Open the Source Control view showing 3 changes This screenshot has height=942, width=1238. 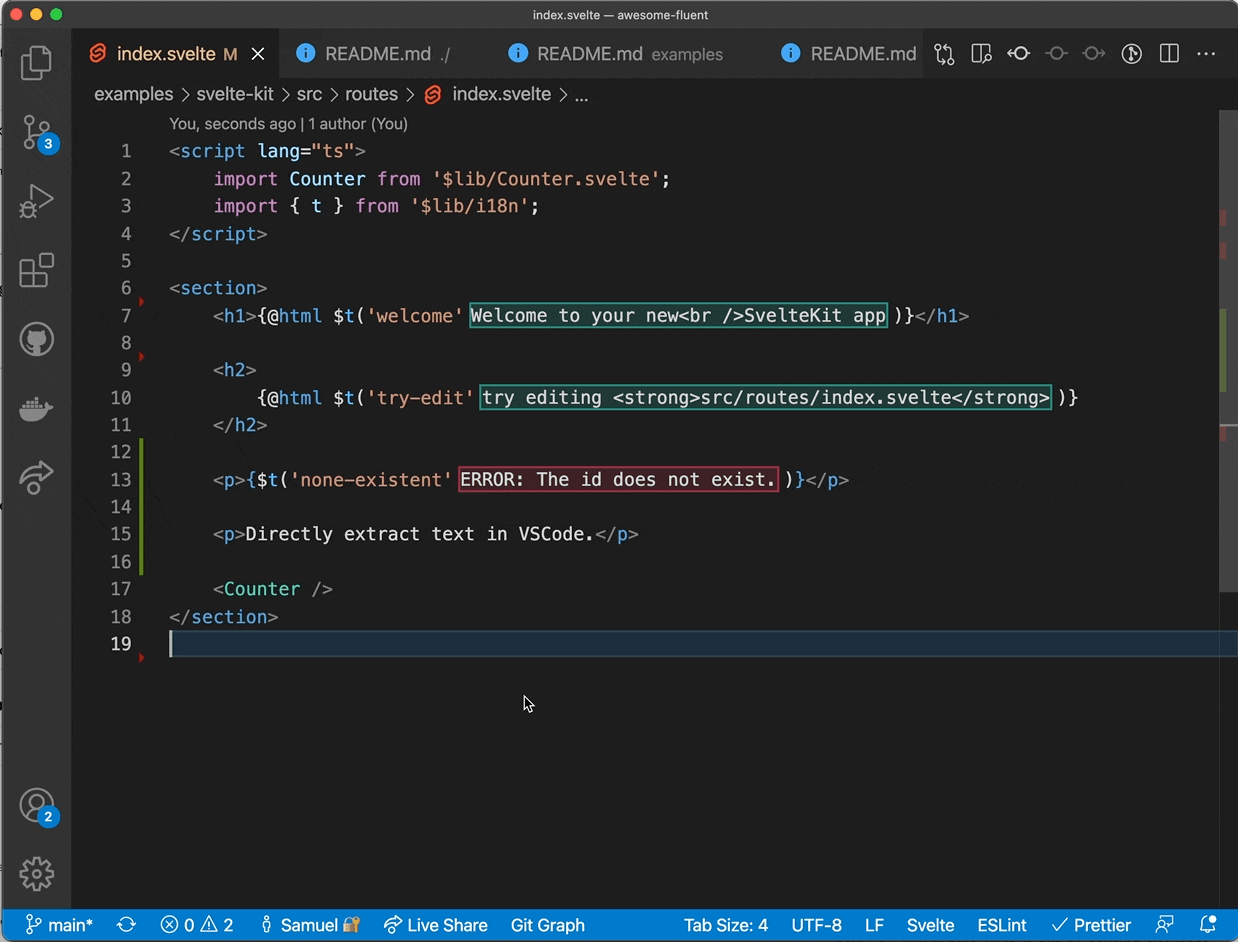37,131
